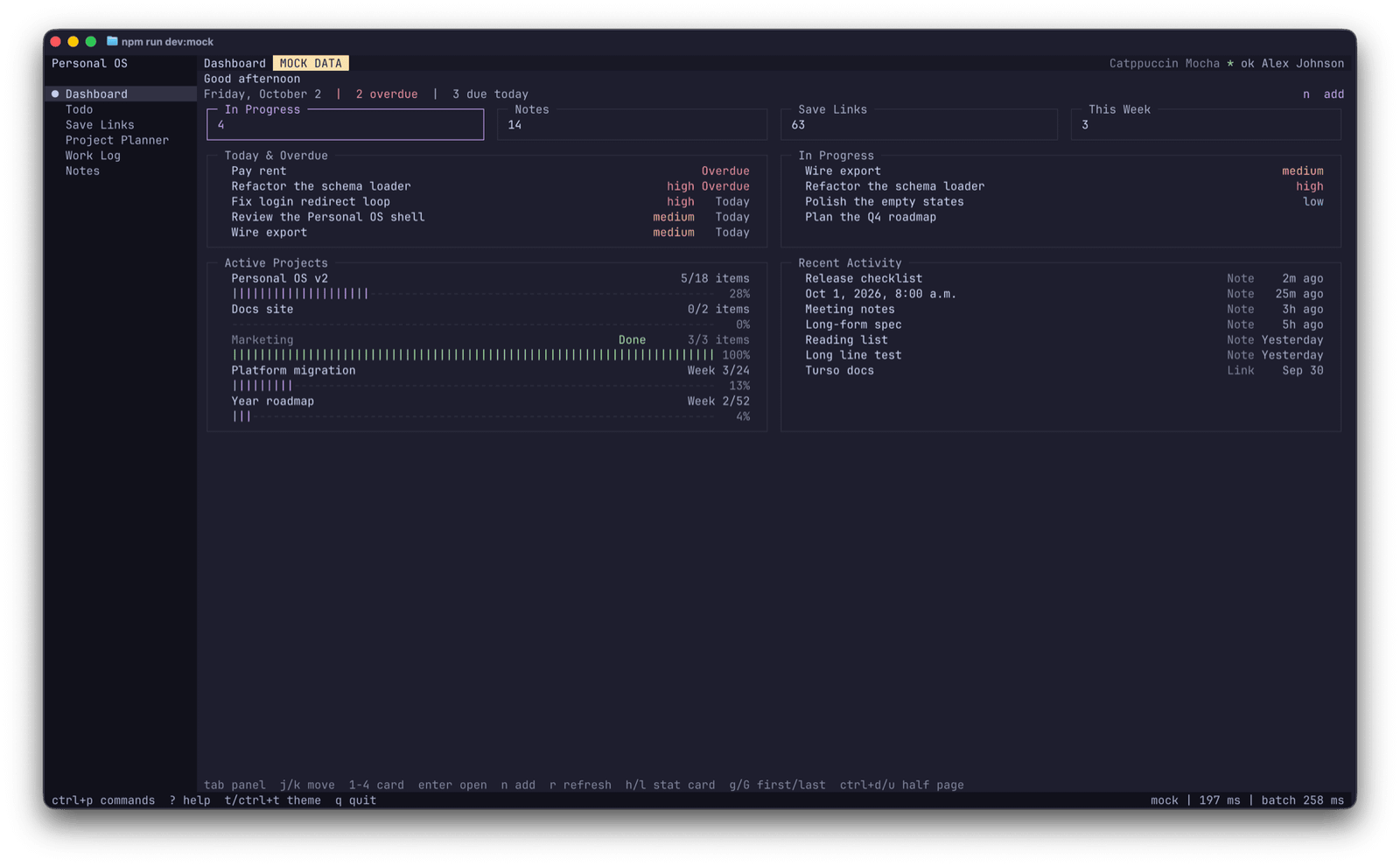This screenshot has height=866, width=1400.
Task: Open Review the Personal OS shell task
Action: [x=490, y=217]
